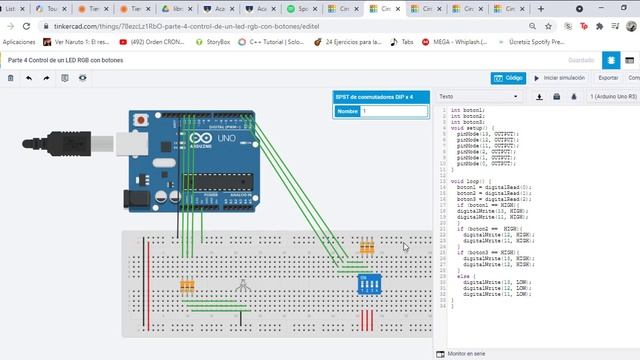
Task: Open the browser extensions puzzle icon
Action: 600,26
